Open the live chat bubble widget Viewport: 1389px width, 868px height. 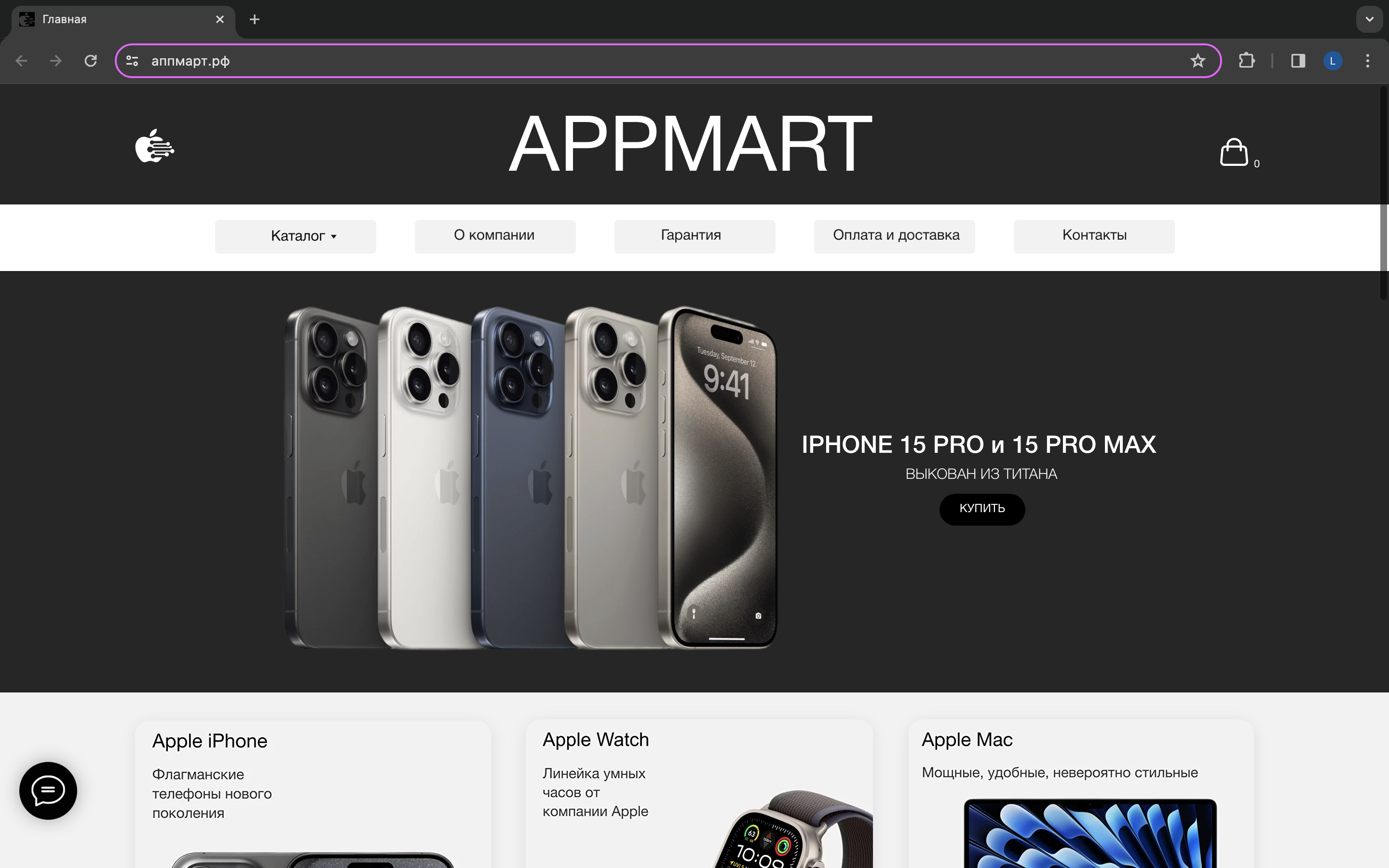tap(48, 790)
